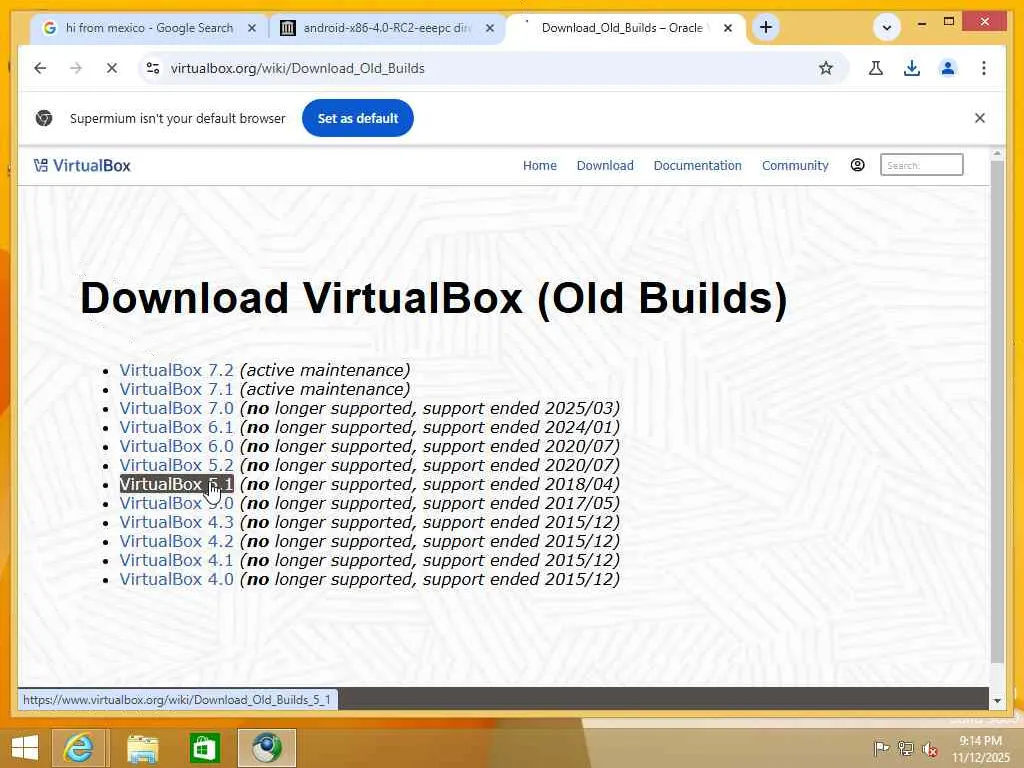This screenshot has width=1024, height=768.
Task: Open VirtualBox 6.1 link
Action: click(176, 427)
